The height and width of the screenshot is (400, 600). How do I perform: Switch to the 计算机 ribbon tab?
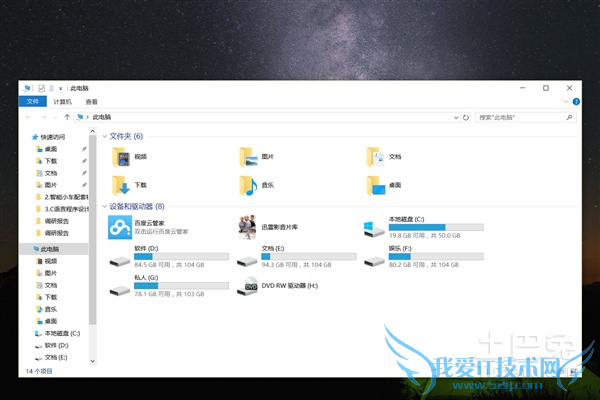[62, 102]
